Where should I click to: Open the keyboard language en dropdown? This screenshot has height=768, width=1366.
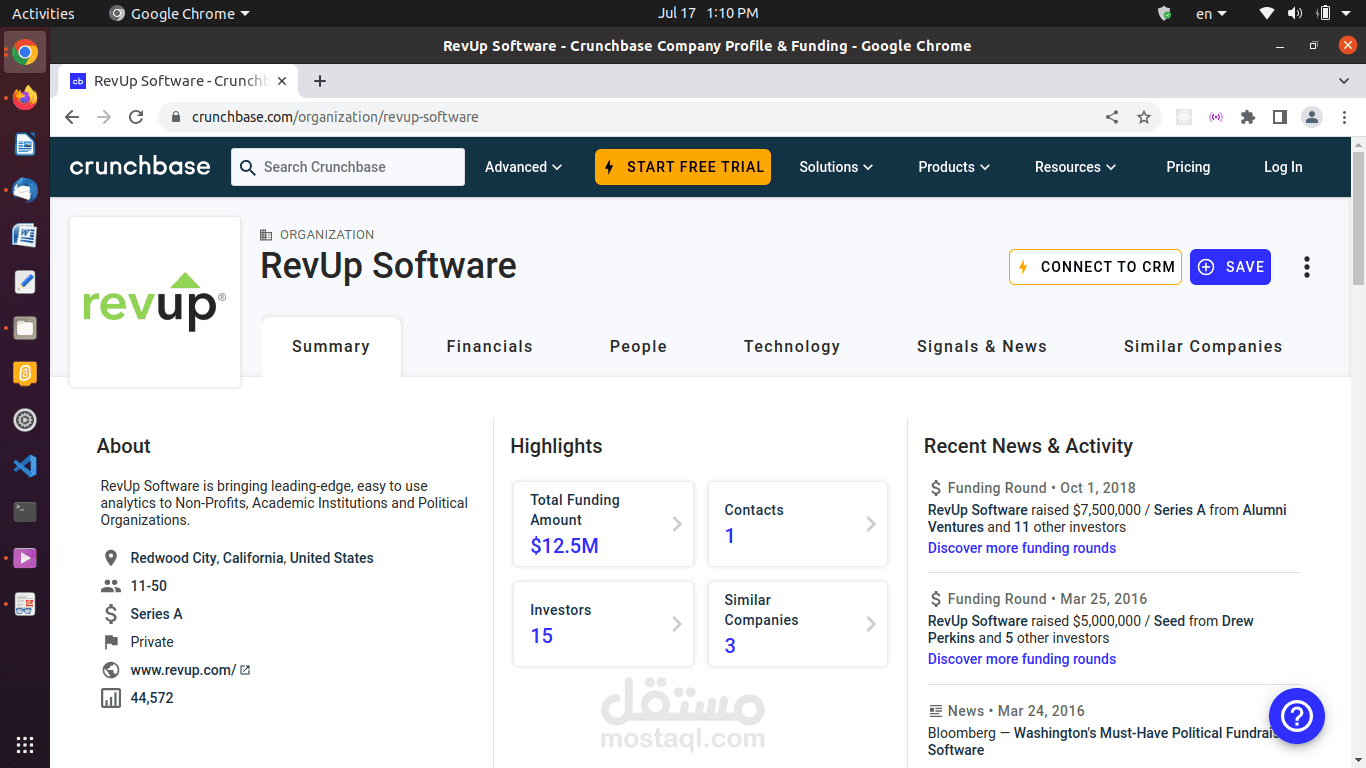tap(1211, 14)
